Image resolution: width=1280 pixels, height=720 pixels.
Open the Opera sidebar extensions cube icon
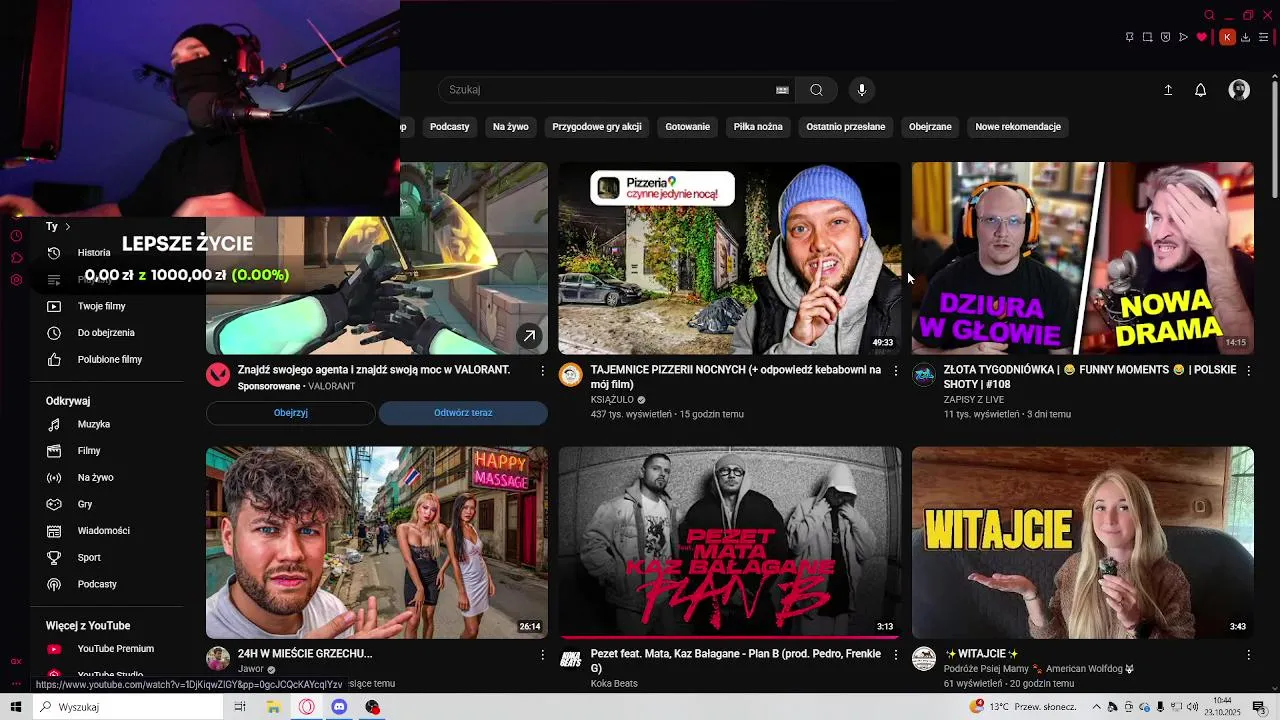(x=16, y=258)
